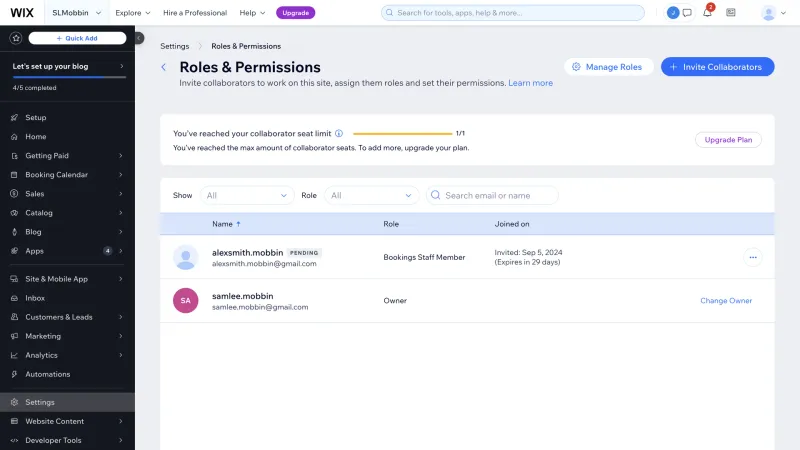Image resolution: width=800 pixels, height=450 pixels.
Task: Open Apps in the sidebar
Action: click(67, 251)
